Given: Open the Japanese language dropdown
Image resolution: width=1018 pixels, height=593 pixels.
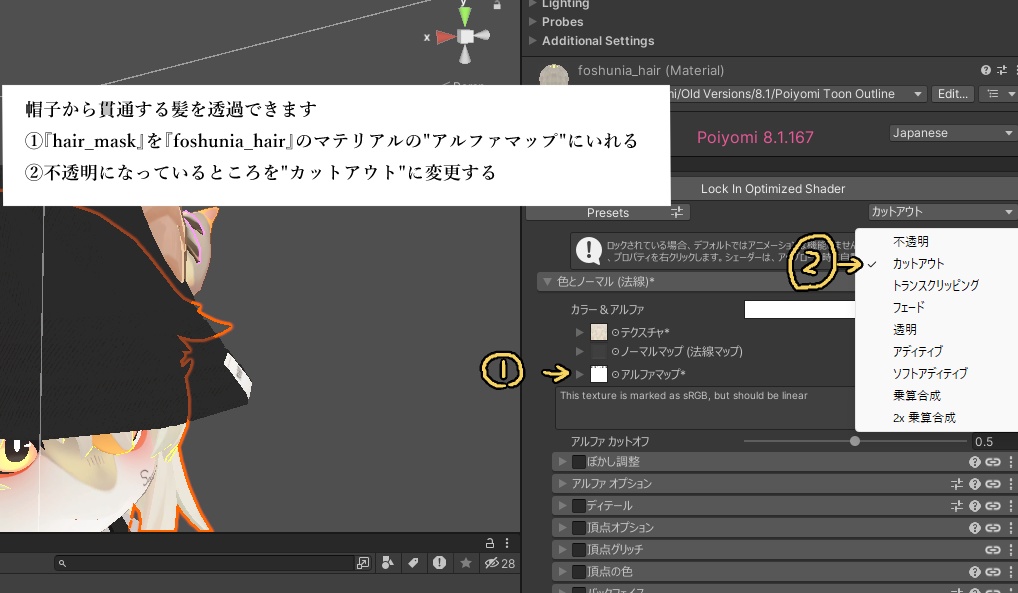Looking at the screenshot, I should point(950,132).
